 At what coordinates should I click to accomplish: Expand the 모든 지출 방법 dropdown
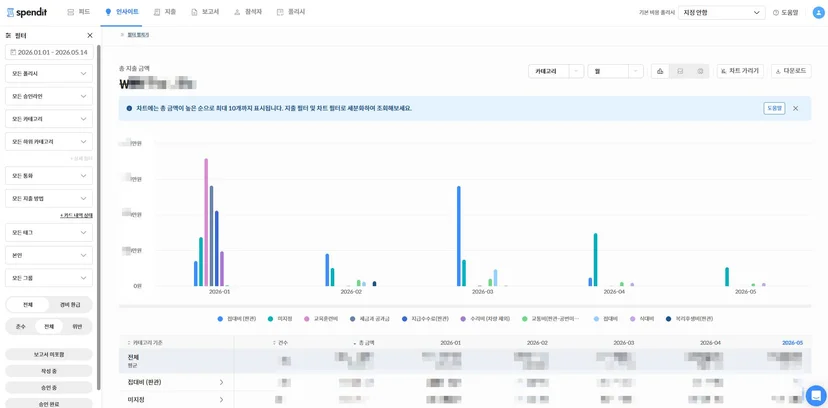tap(49, 198)
